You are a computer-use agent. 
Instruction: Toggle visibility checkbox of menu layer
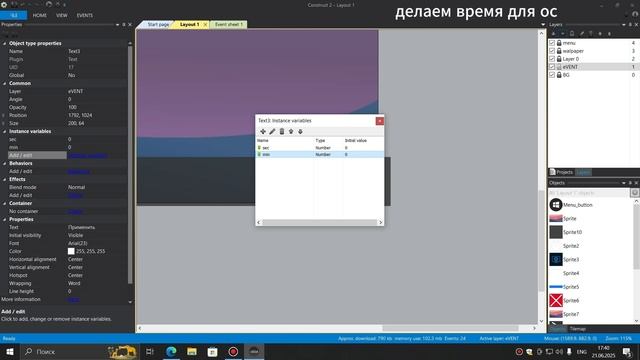[552, 43]
